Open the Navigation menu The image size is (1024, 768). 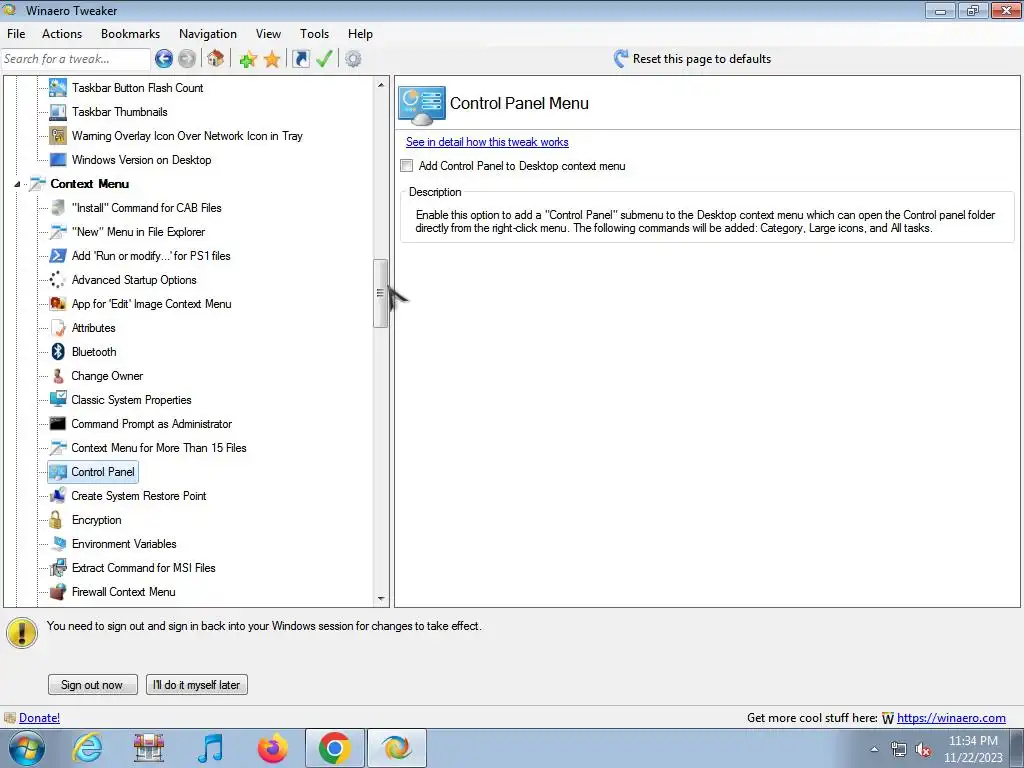coord(208,34)
